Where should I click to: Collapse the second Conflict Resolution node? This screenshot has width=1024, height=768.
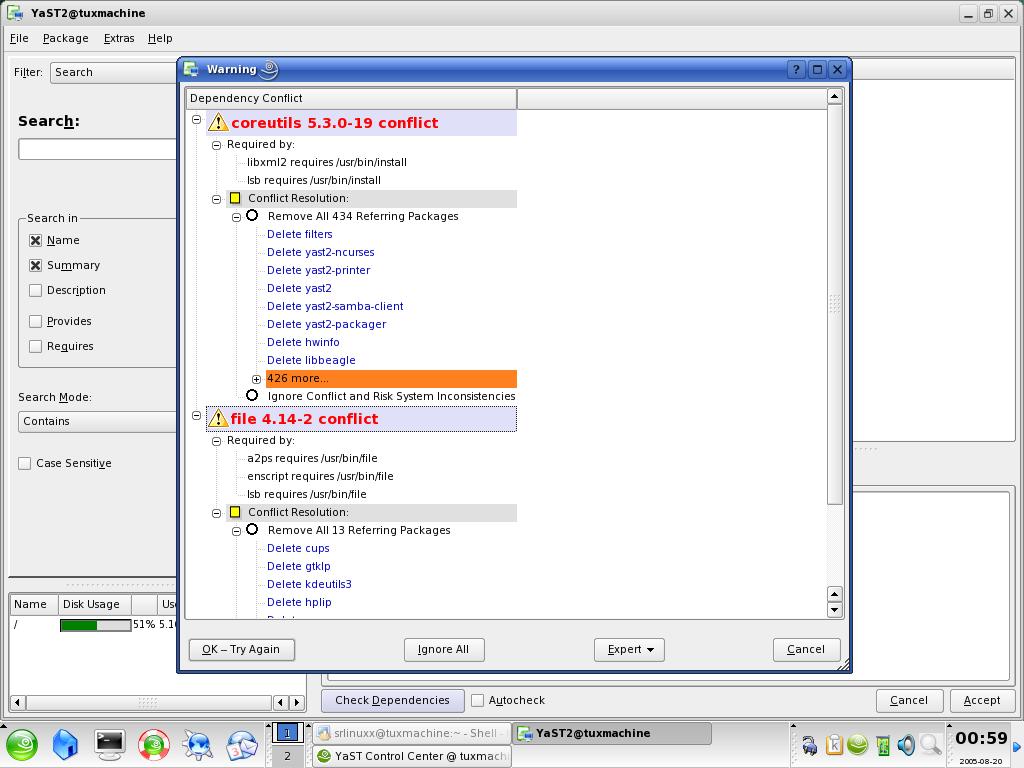216,513
